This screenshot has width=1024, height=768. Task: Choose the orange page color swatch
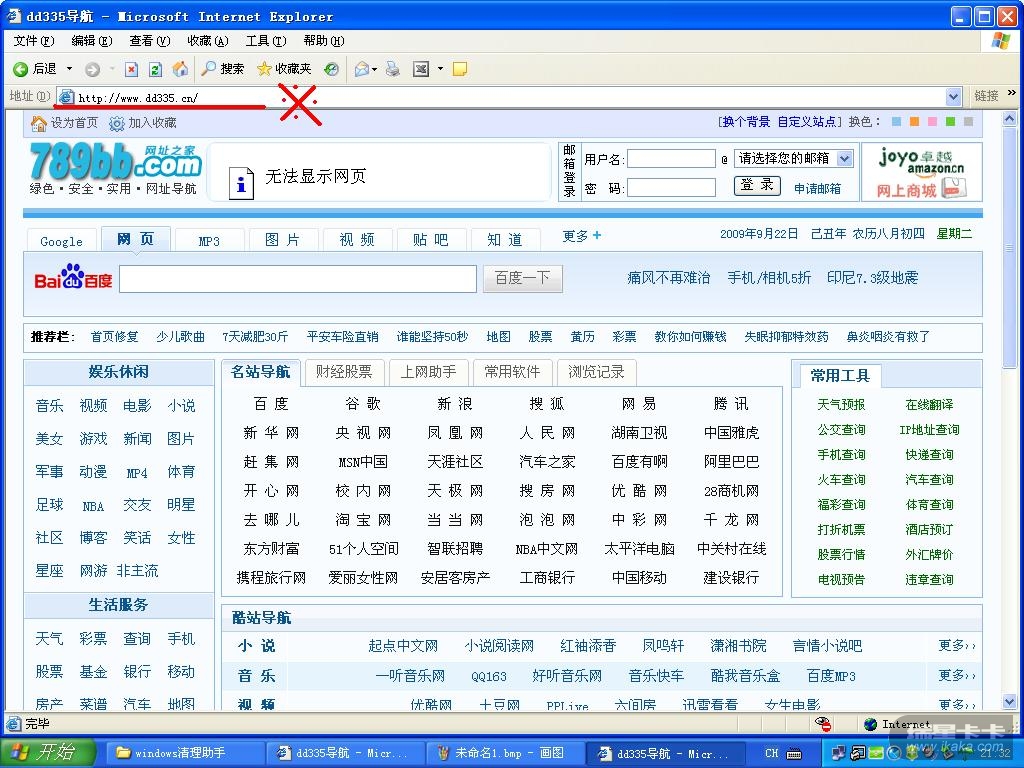pos(914,121)
